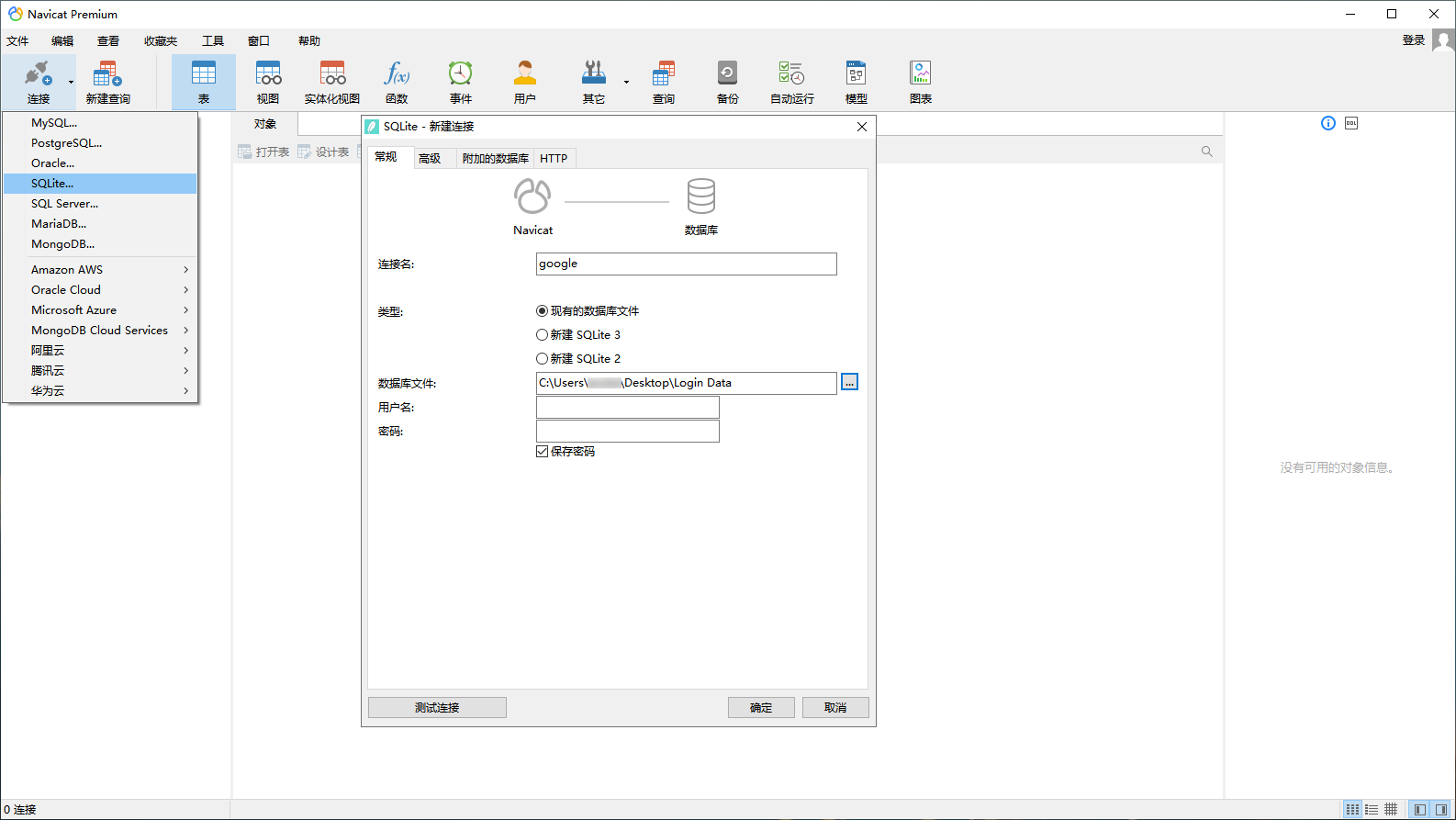Image resolution: width=1456 pixels, height=820 pixels.
Task: Expand the Huawei Cloud (华为云) submenu
Action: click(101, 391)
